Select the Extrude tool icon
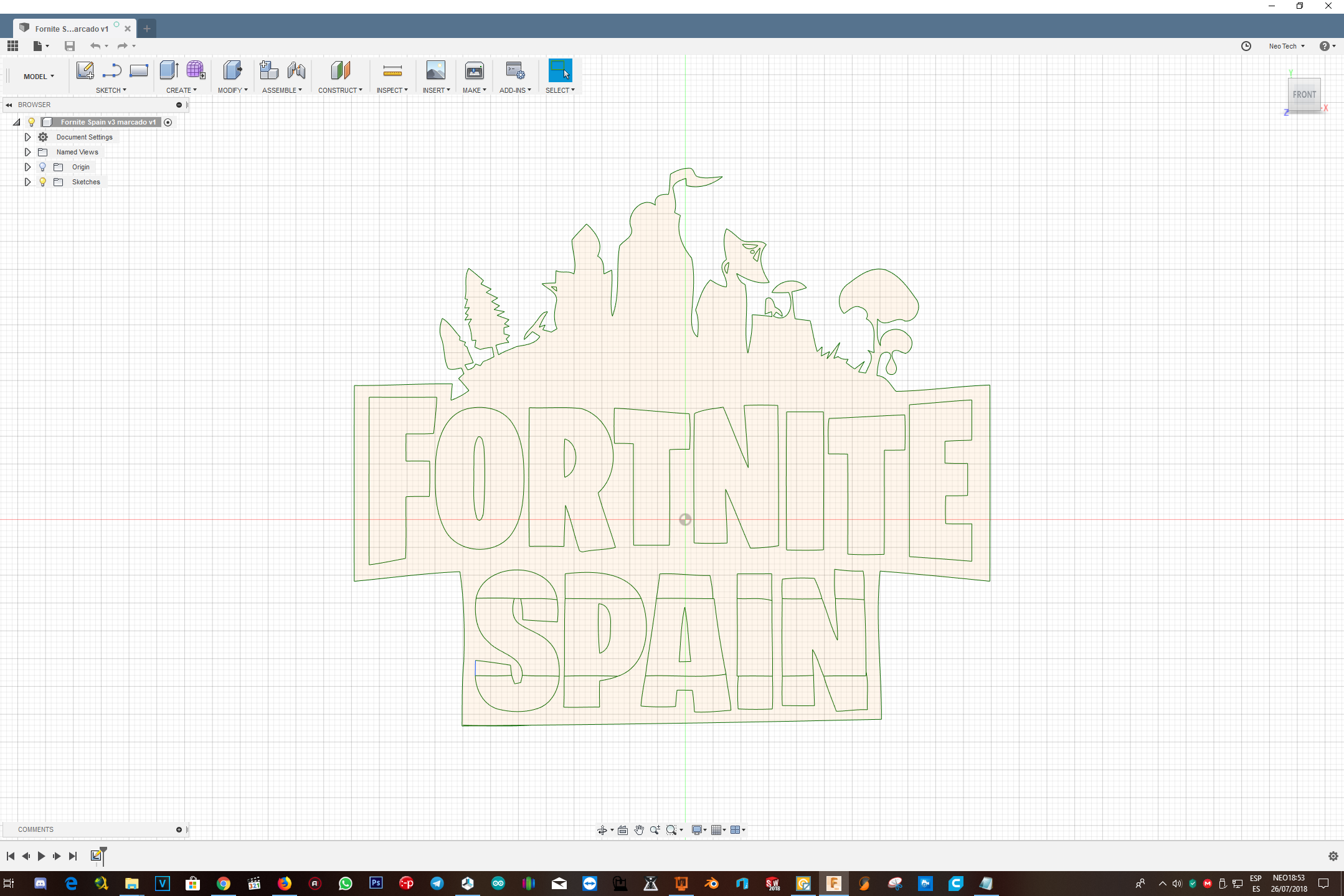Screen dimensions: 1344x896 [169, 70]
